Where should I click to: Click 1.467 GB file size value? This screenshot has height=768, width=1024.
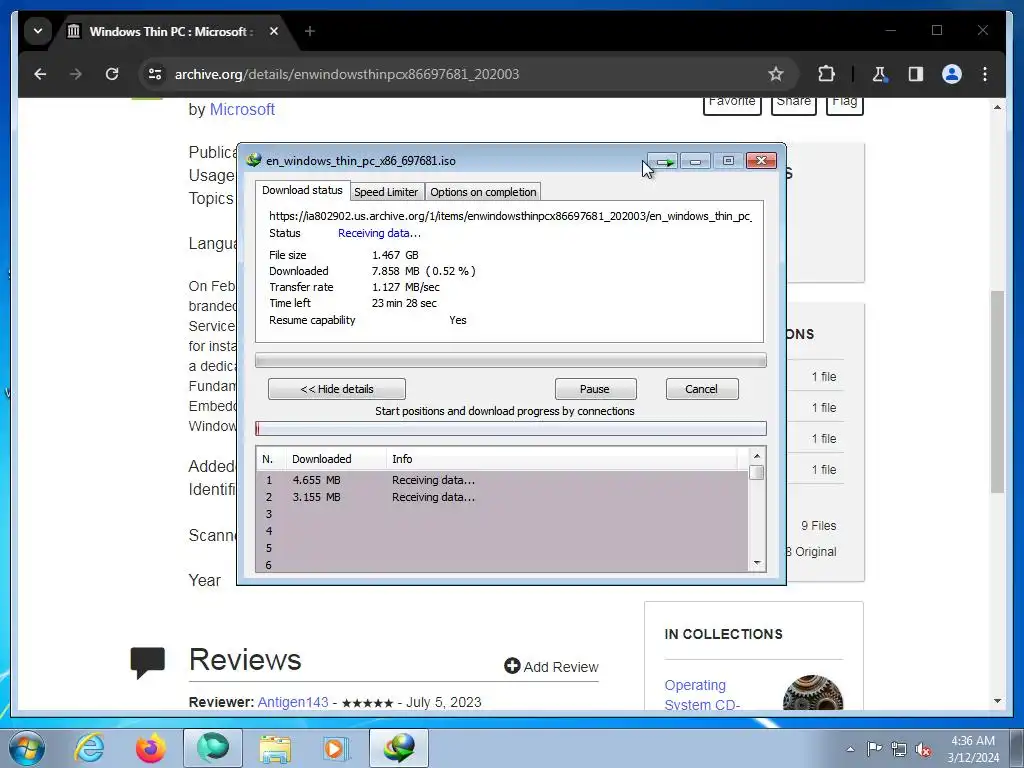(x=395, y=255)
